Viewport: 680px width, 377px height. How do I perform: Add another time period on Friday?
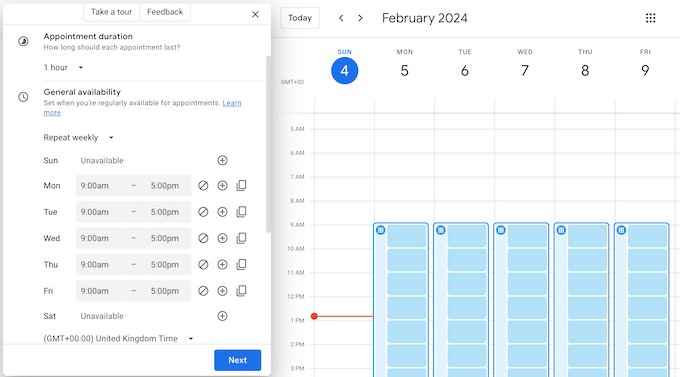tap(222, 291)
